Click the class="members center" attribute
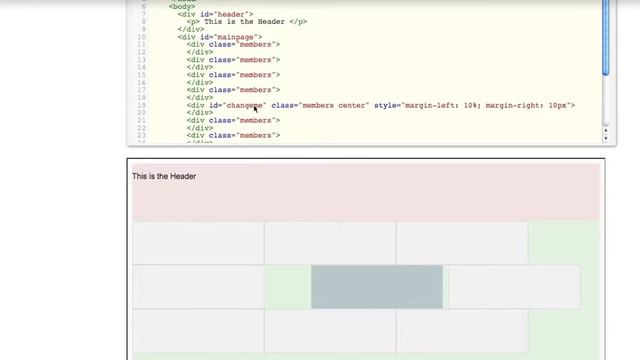This screenshot has height=360, width=640. click(x=320, y=105)
